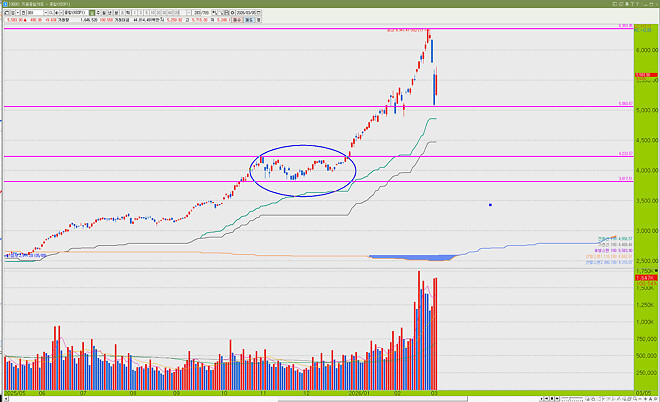Click the playback stop button at bottom right
Image resolution: width=660 pixels, height=402 pixels.
(x=552, y=399)
